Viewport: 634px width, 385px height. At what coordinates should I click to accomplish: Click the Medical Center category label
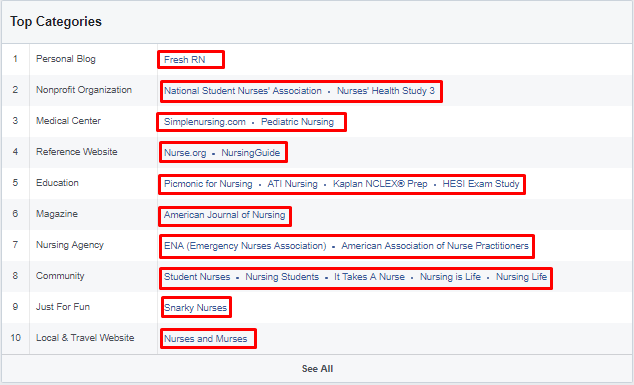(68, 121)
